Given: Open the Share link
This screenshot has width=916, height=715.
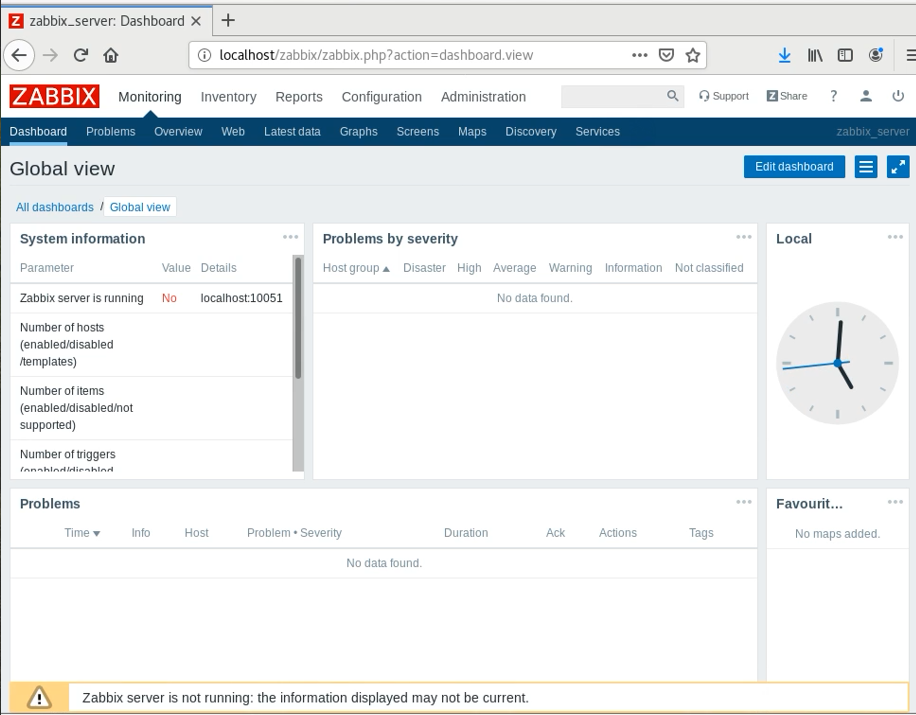Looking at the screenshot, I should (x=786, y=96).
